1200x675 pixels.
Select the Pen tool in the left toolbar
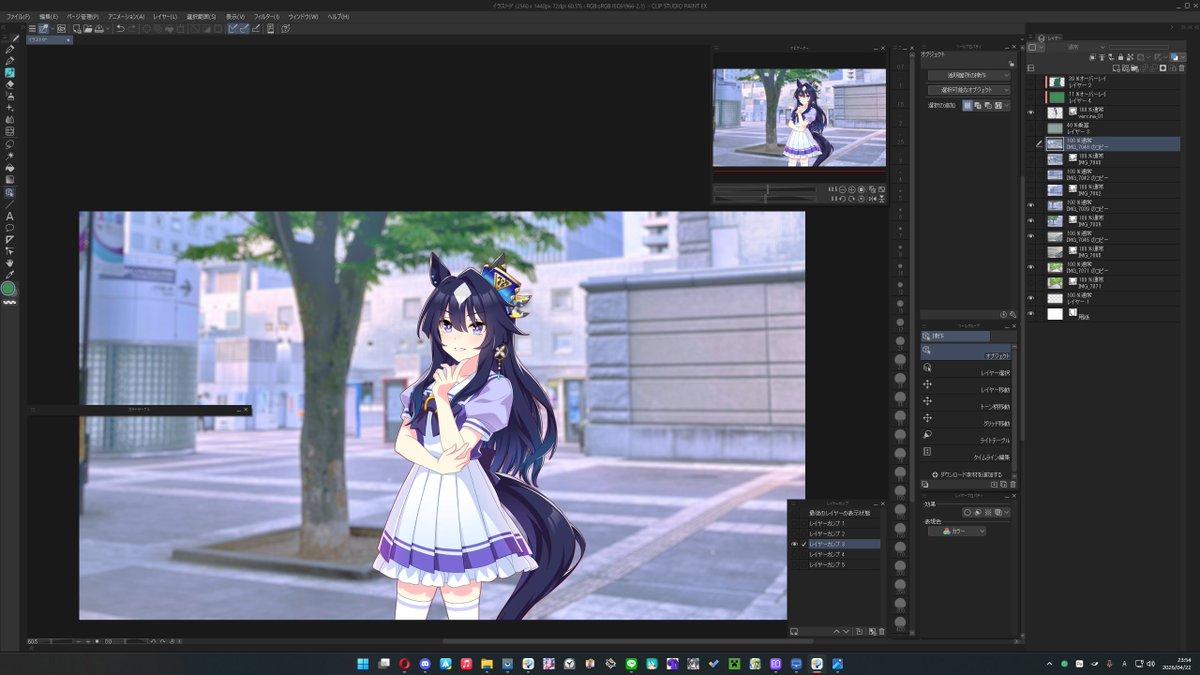pos(9,49)
